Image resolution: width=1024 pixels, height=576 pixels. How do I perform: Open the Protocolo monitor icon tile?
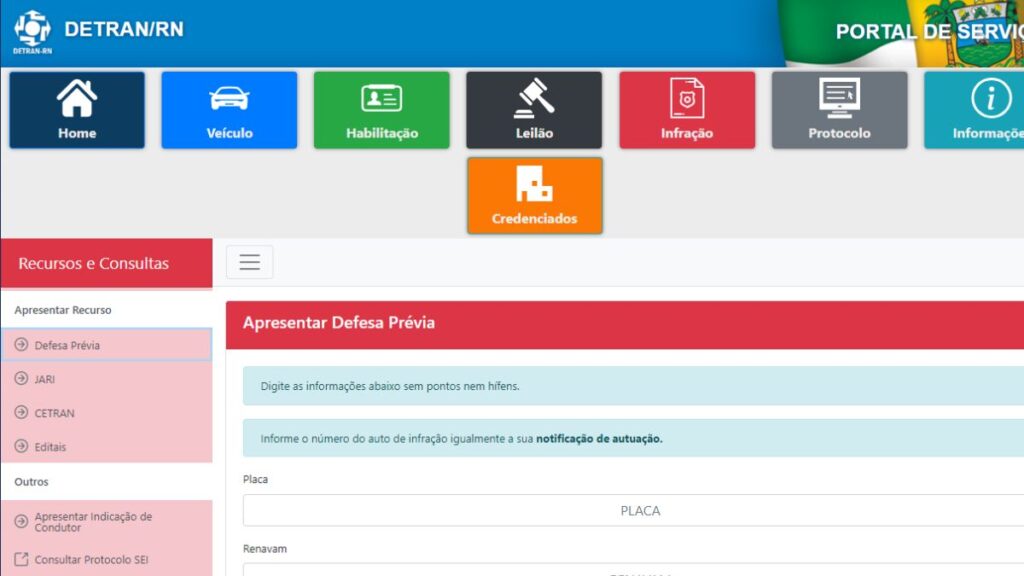[839, 110]
